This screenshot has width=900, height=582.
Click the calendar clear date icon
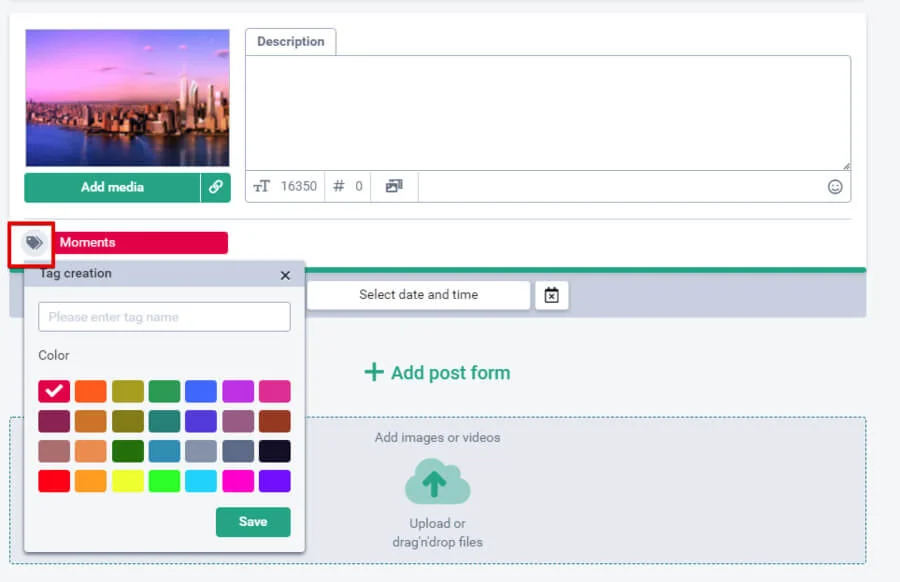552,295
